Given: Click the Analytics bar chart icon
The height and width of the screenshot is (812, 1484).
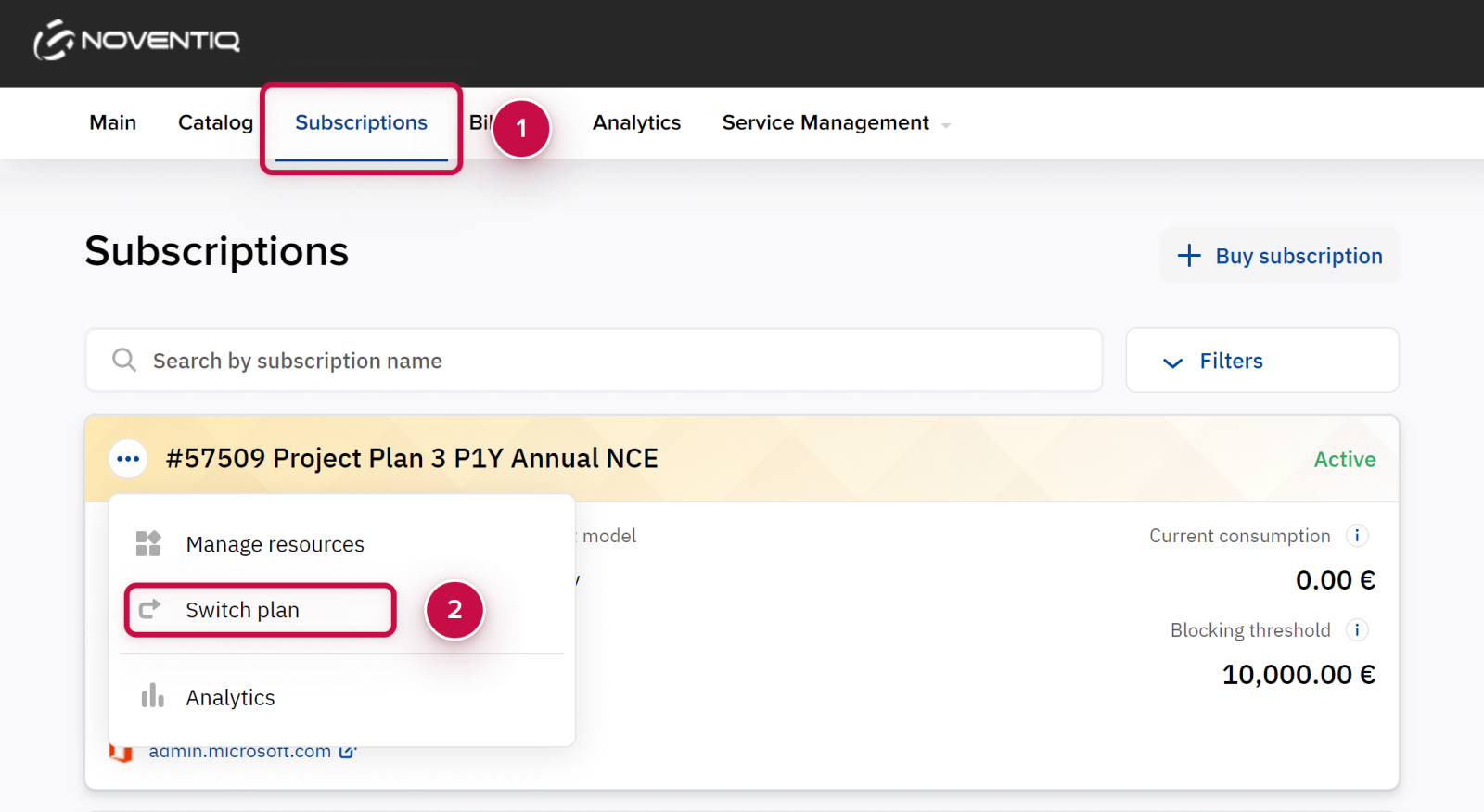Looking at the screenshot, I should tap(152, 697).
